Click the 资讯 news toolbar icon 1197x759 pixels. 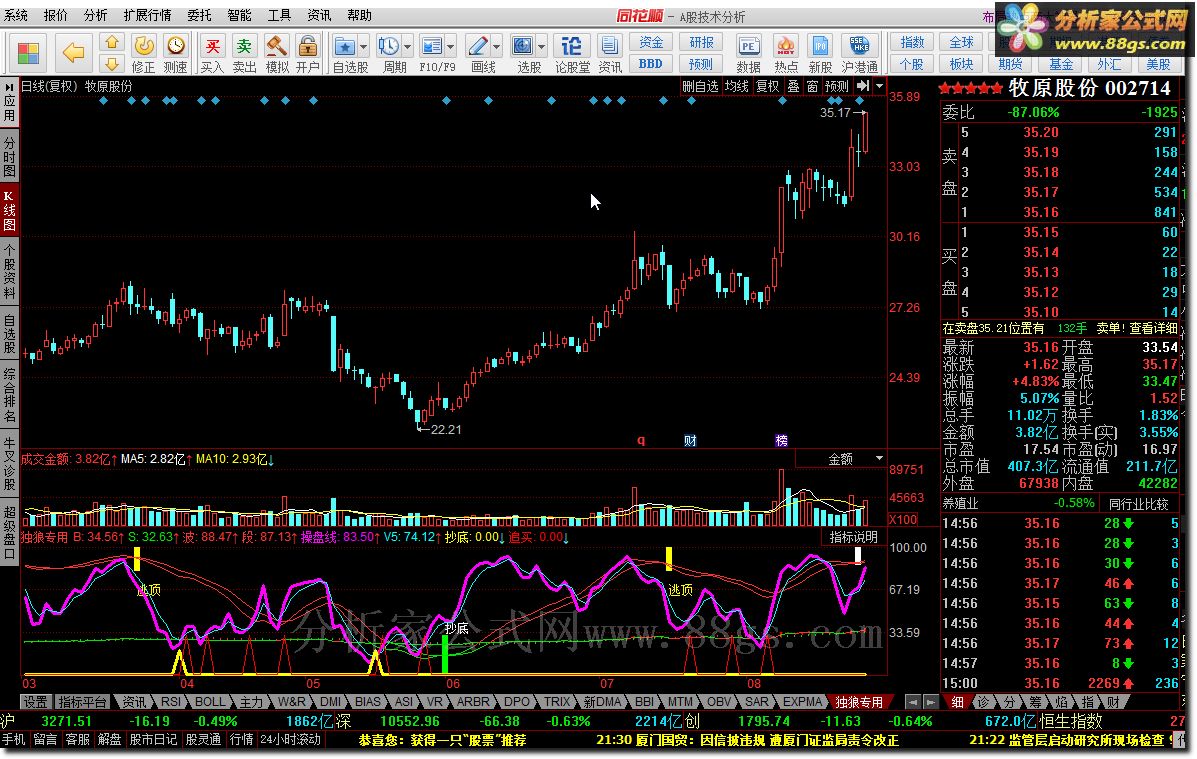[x=609, y=53]
